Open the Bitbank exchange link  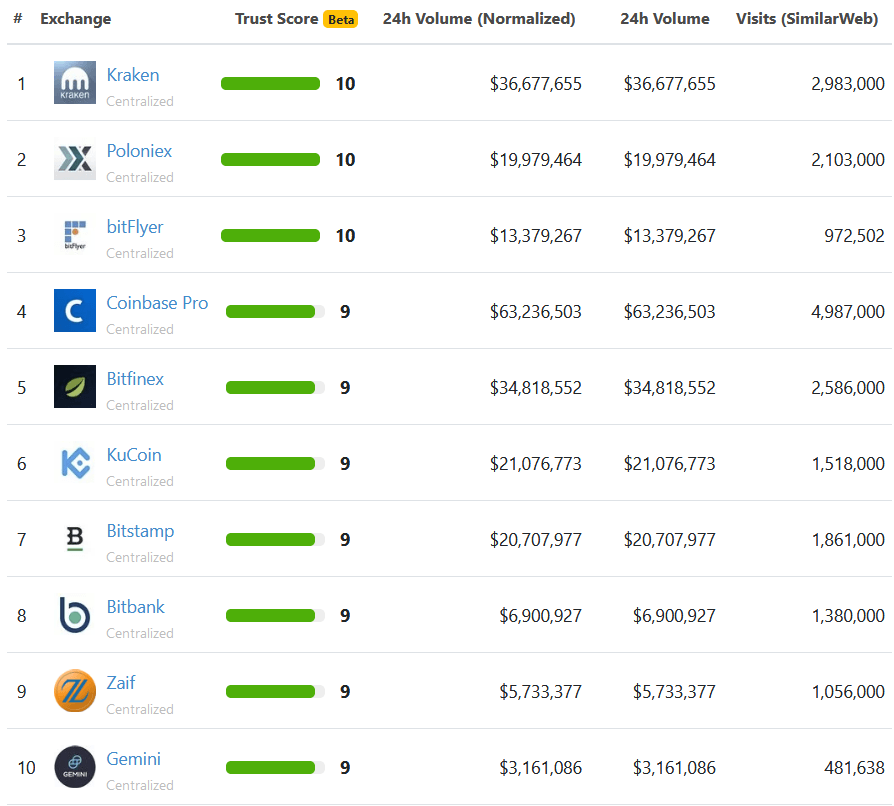coord(135,607)
